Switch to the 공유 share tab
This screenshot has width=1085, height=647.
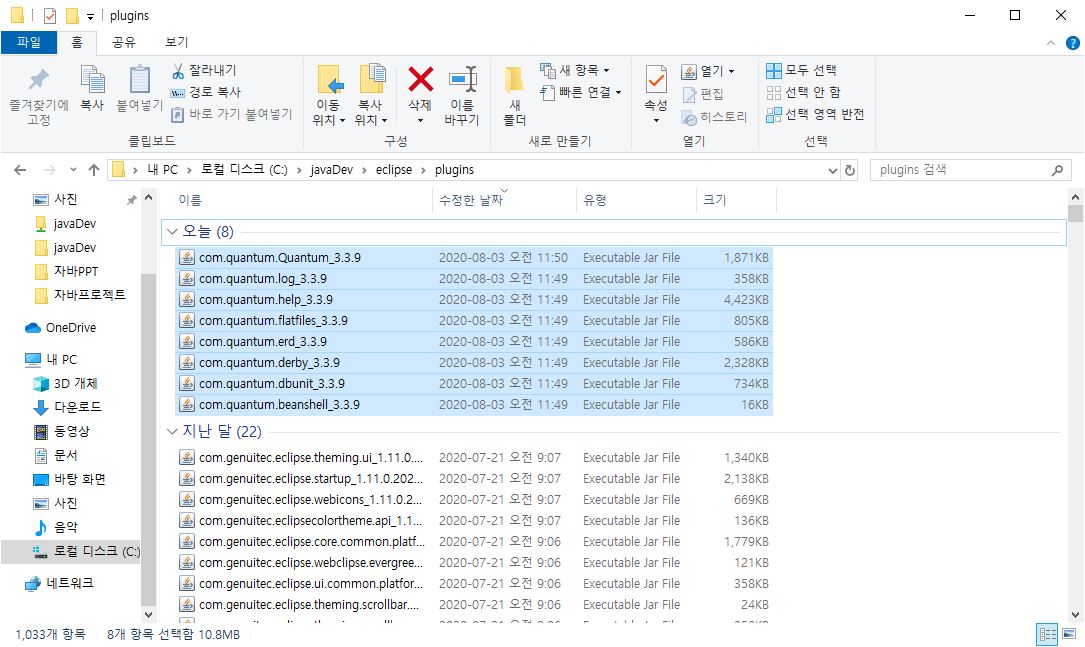tap(124, 42)
